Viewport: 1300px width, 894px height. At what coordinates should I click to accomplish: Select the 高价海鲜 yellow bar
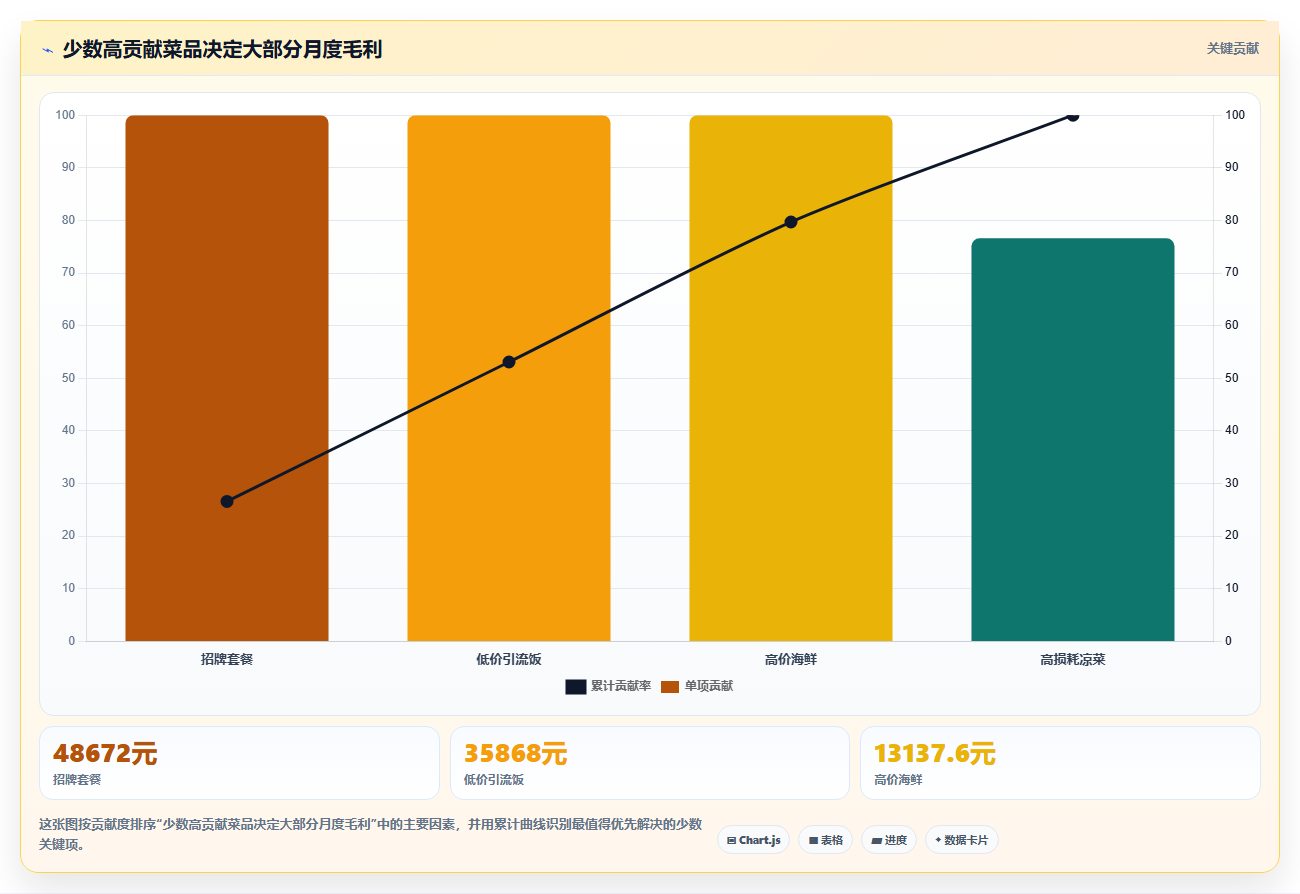tap(791, 378)
